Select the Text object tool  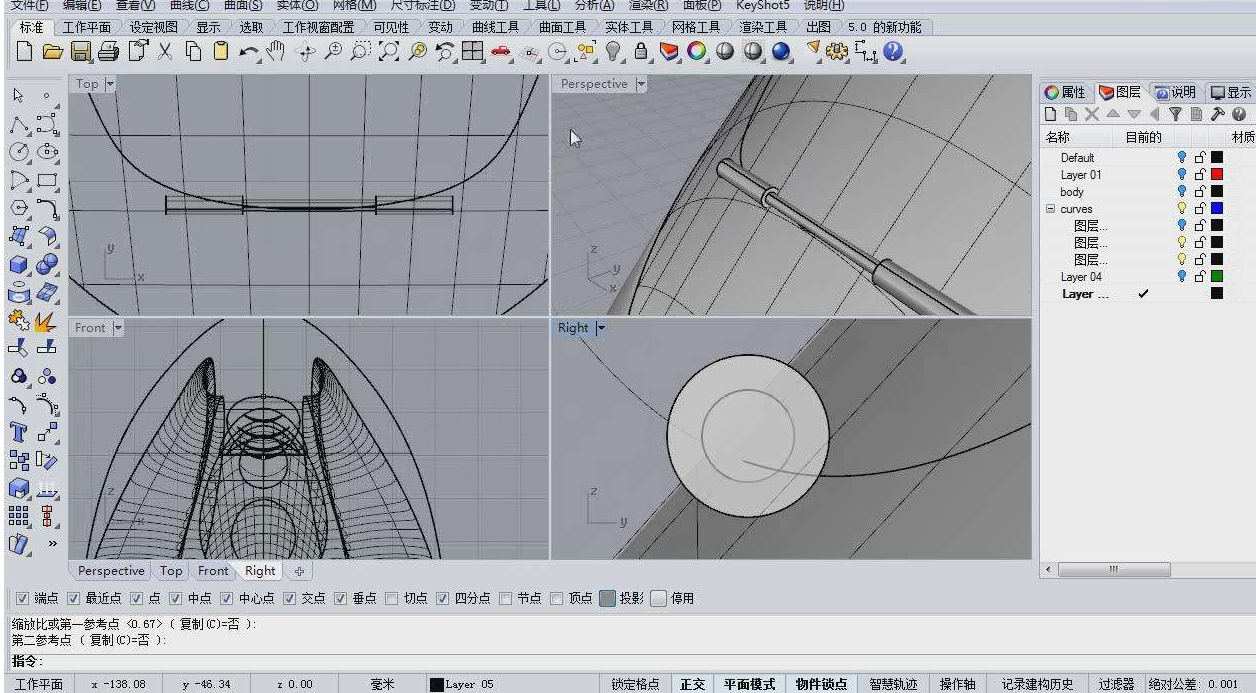click(x=18, y=431)
